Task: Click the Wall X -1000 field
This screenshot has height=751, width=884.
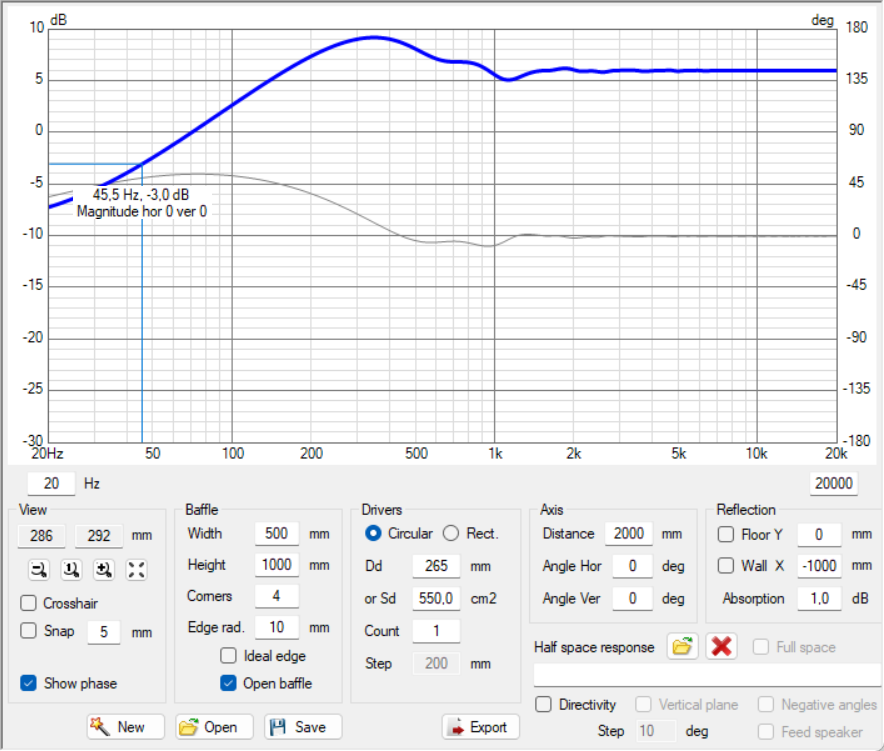Action: [819, 566]
